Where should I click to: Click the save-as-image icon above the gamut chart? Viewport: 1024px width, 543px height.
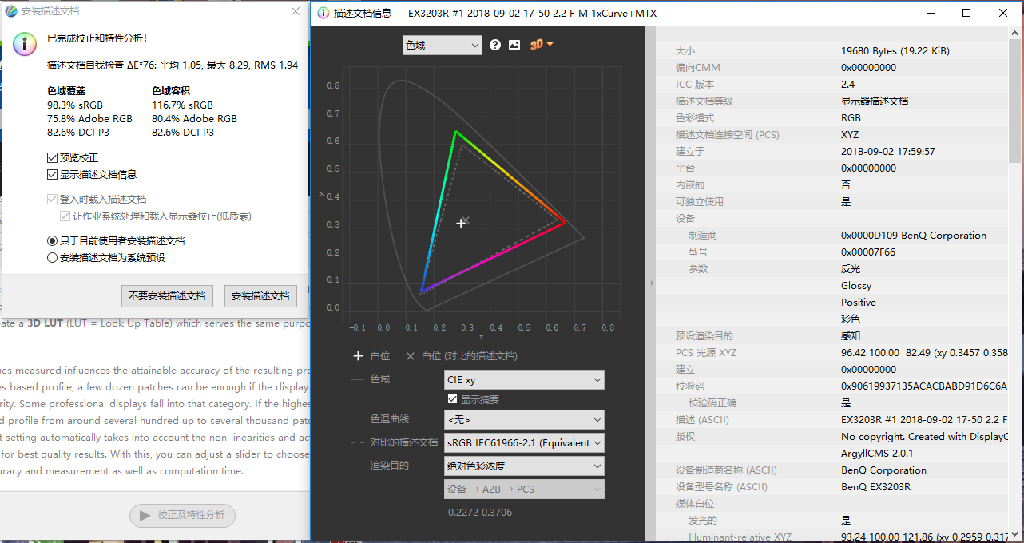pos(514,45)
